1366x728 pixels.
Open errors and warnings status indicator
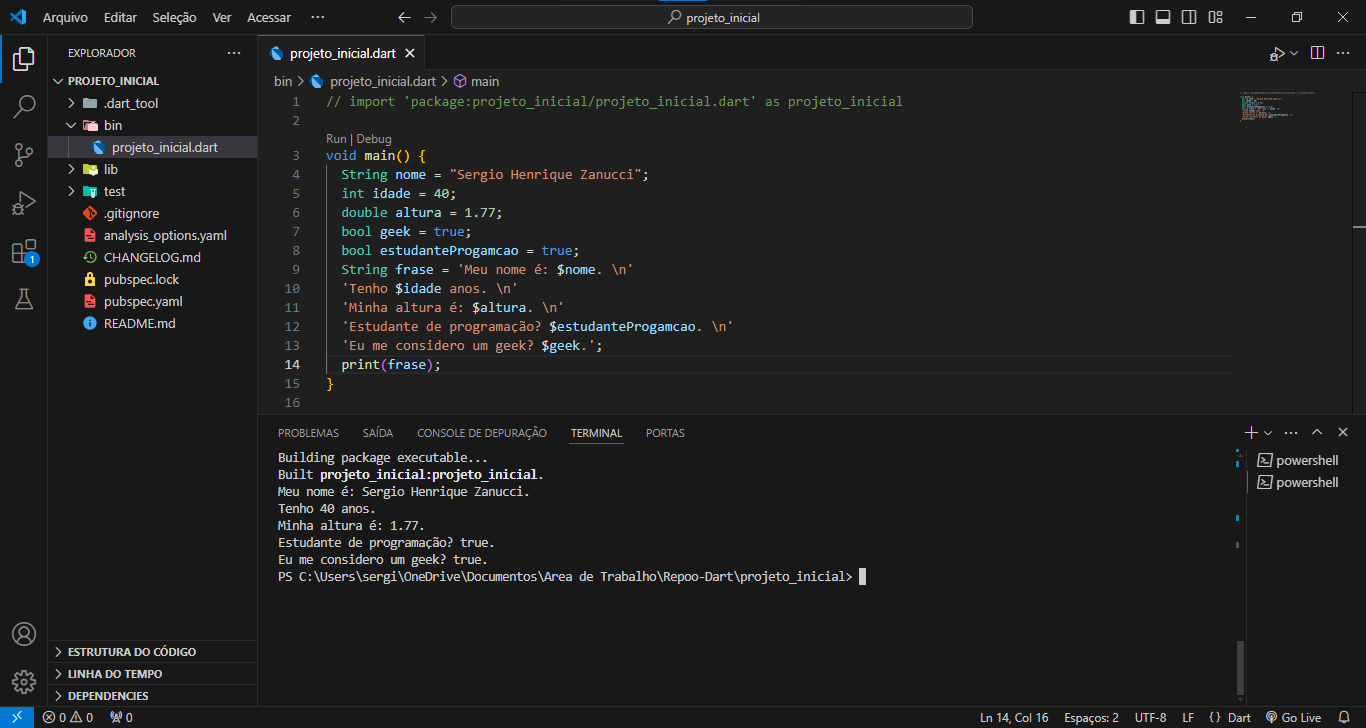68,717
